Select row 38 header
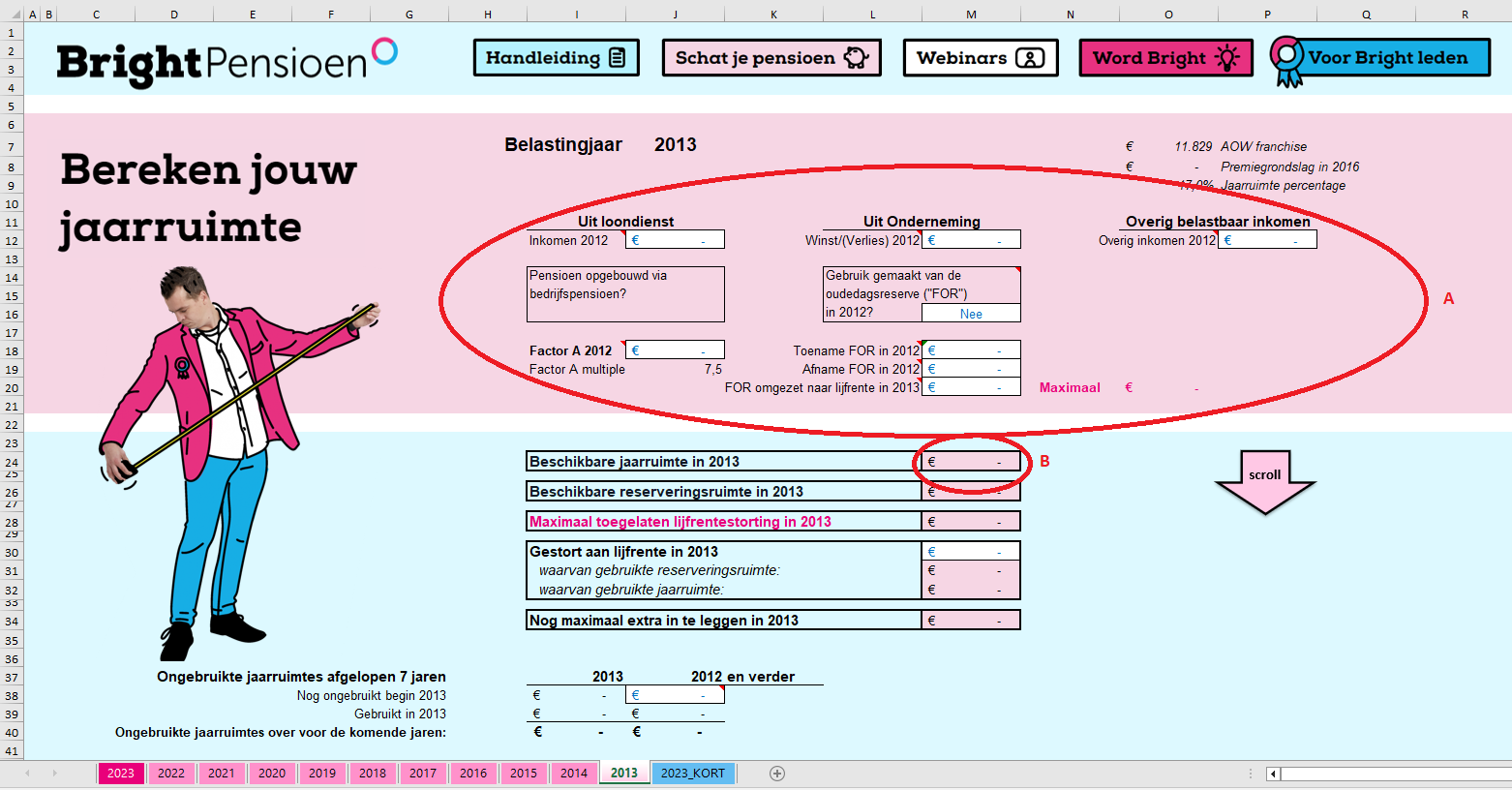 [x=12, y=695]
